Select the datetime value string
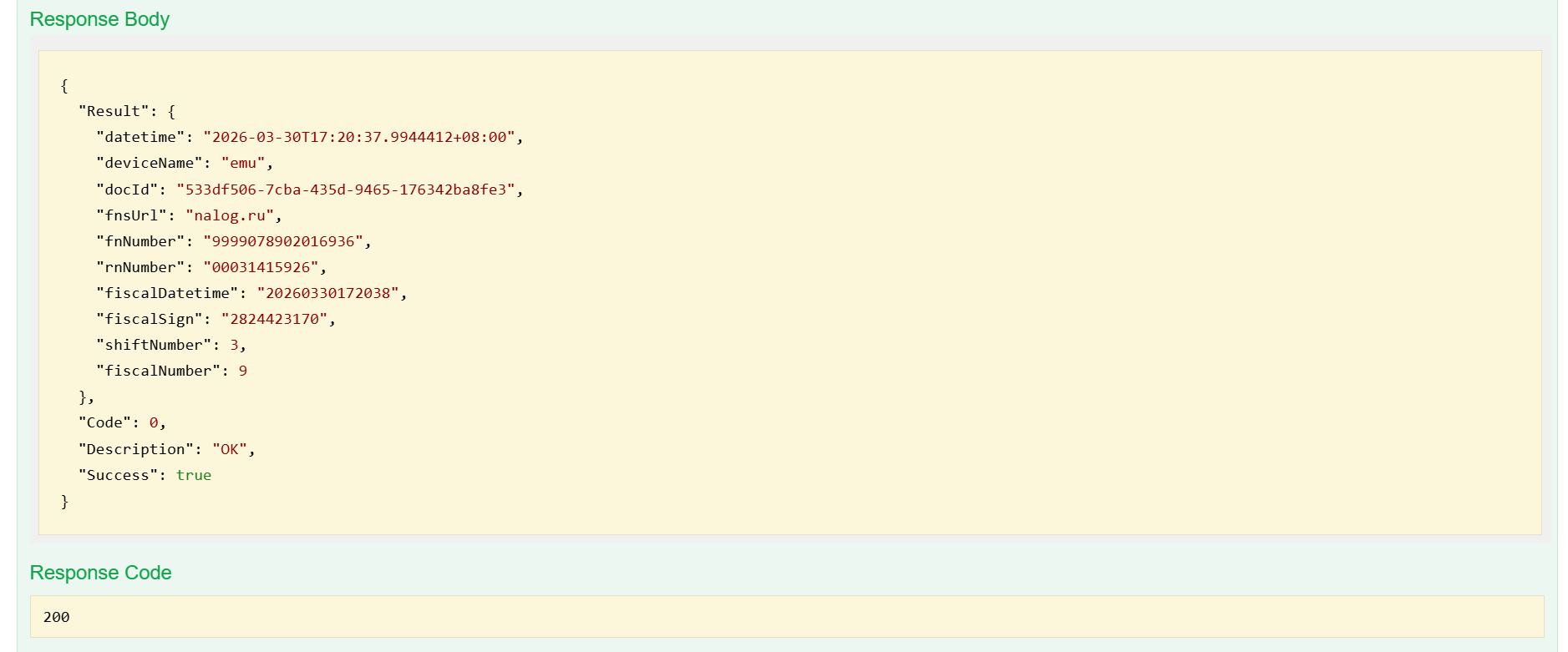Image resolution: width=1568 pixels, height=652 pixels. click(x=359, y=137)
